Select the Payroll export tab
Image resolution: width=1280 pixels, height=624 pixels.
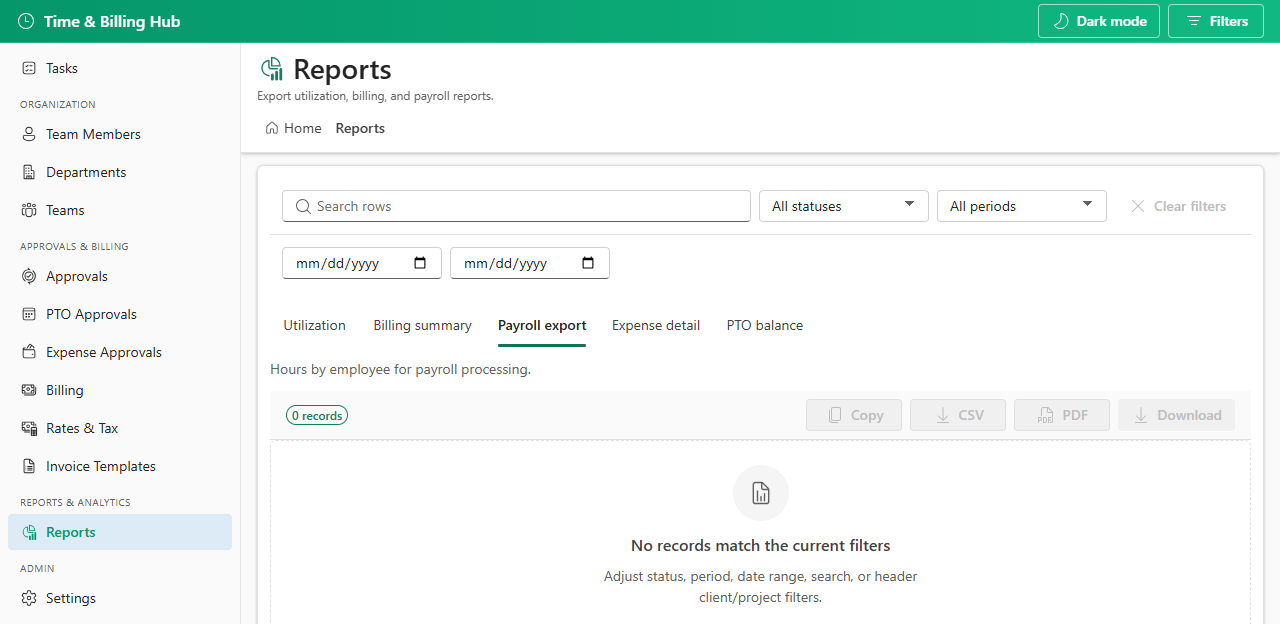pyautogui.click(x=542, y=325)
